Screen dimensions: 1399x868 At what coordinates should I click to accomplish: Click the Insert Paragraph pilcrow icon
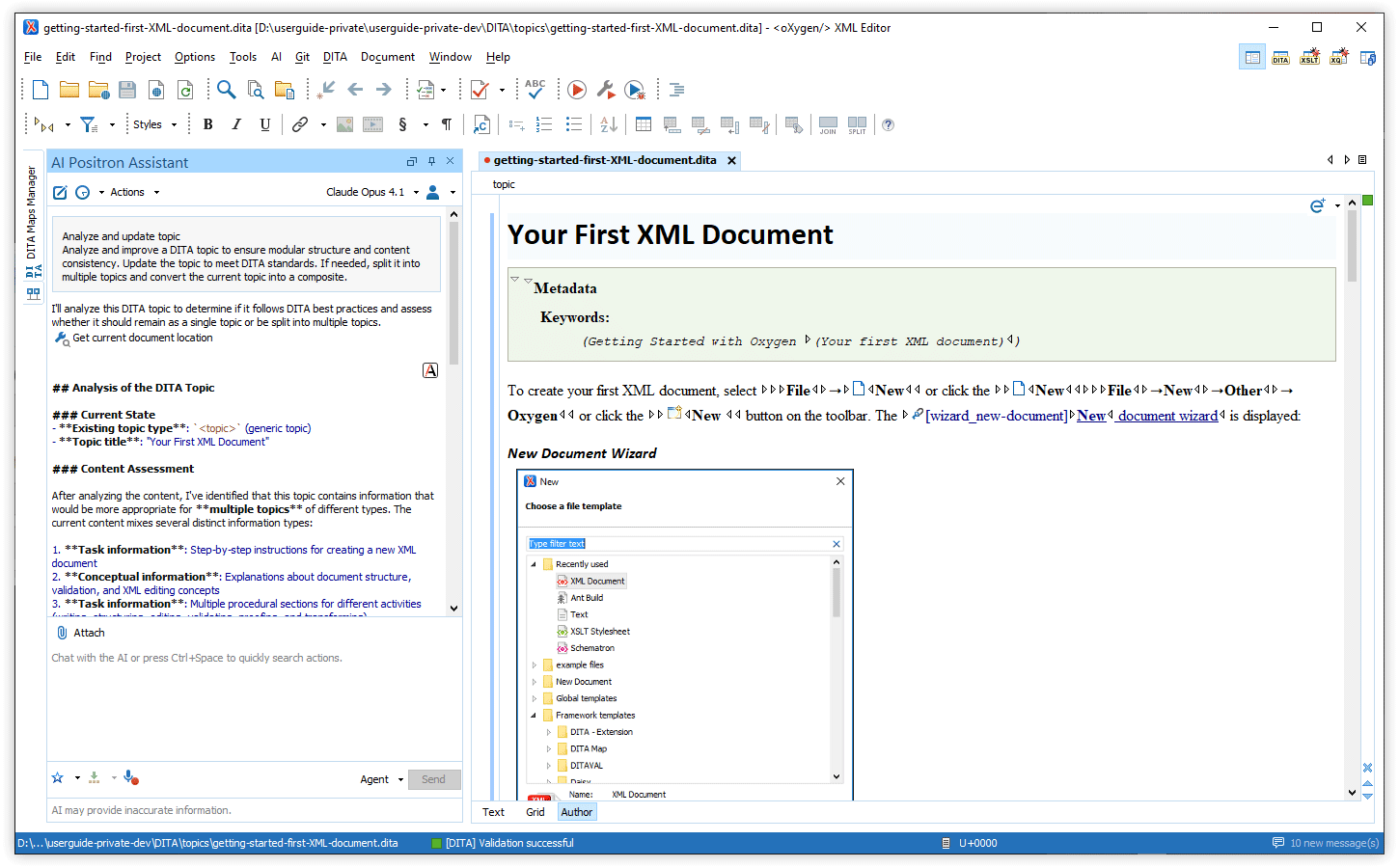click(447, 124)
